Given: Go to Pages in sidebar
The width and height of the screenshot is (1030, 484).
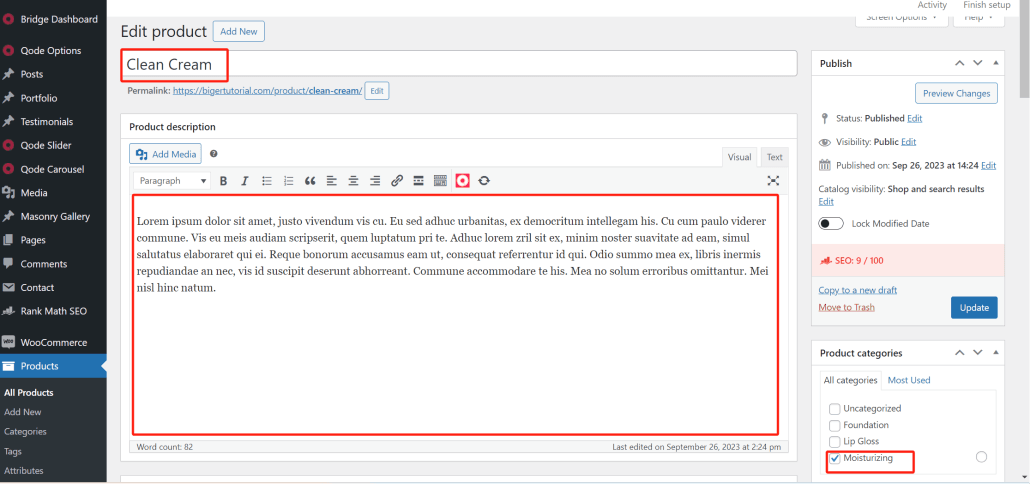Looking at the screenshot, I should coord(53,240).
